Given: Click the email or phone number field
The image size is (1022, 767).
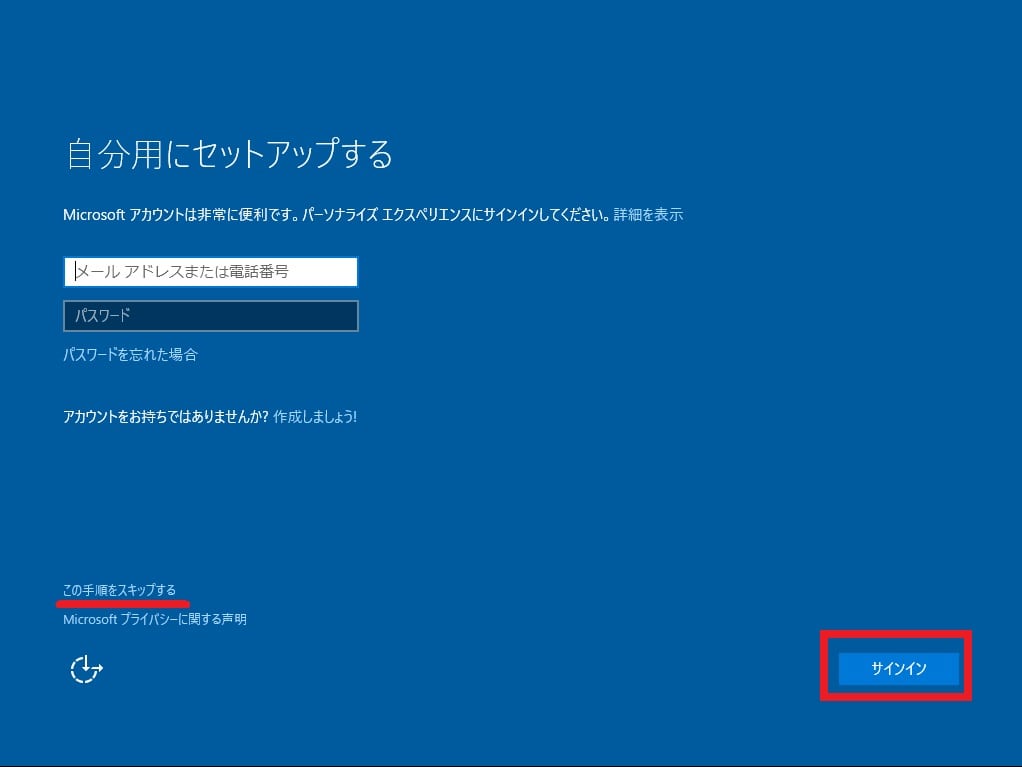Looking at the screenshot, I should (211, 272).
